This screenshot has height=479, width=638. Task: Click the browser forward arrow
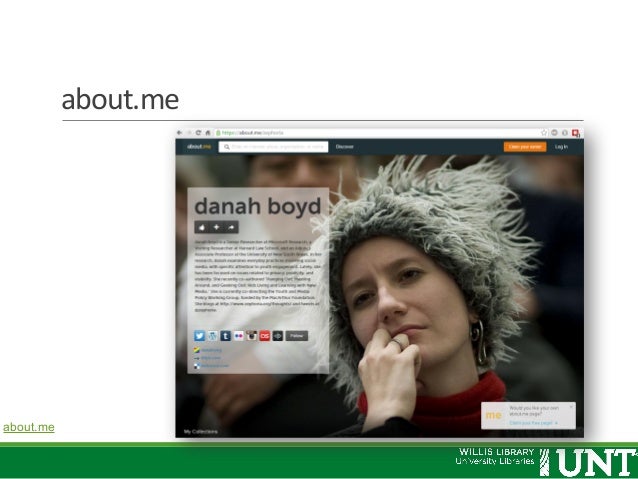click(189, 133)
